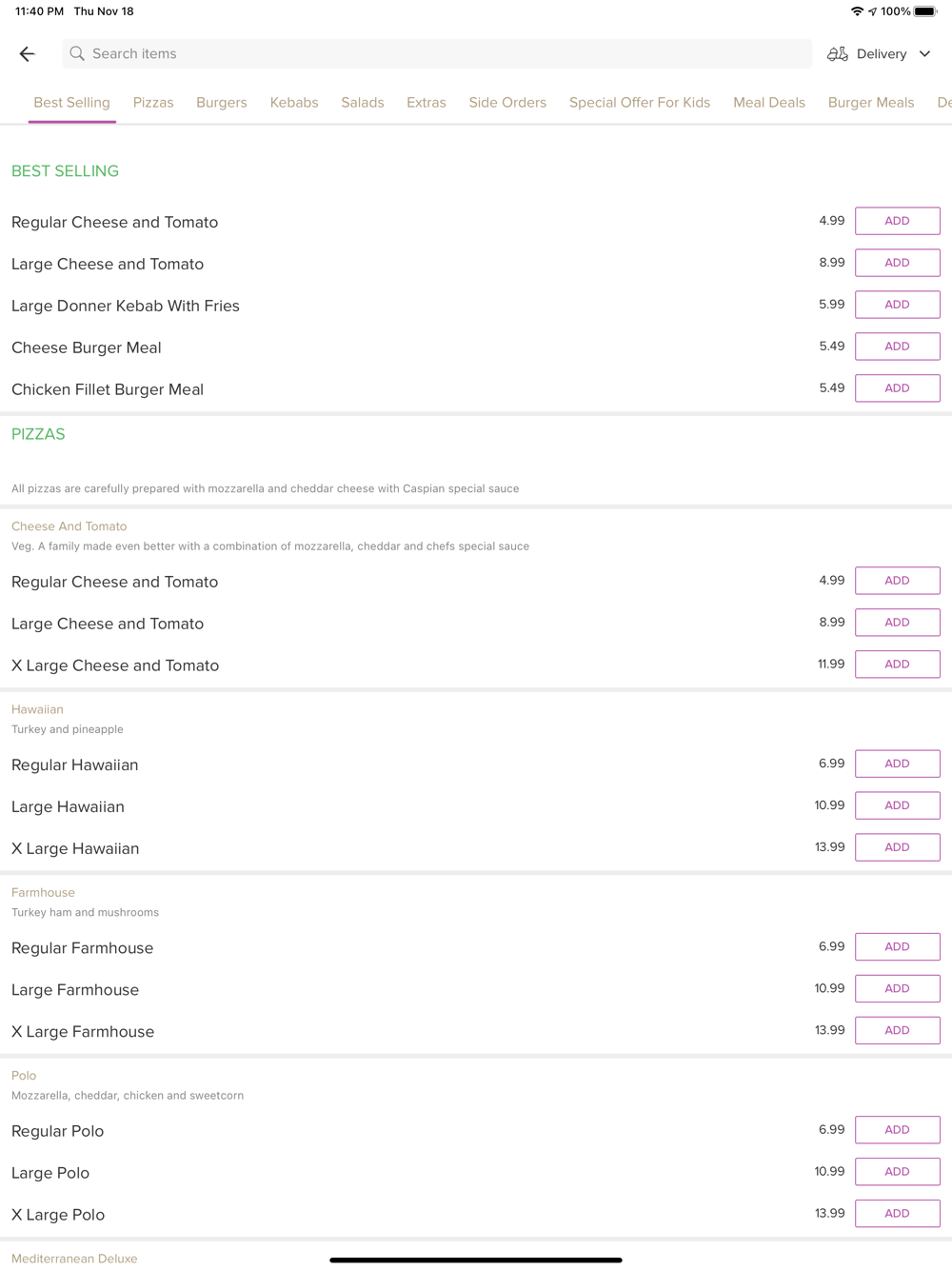The width and height of the screenshot is (952, 1270).
Task: Open the Burgers tab
Action: coord(222,103)
